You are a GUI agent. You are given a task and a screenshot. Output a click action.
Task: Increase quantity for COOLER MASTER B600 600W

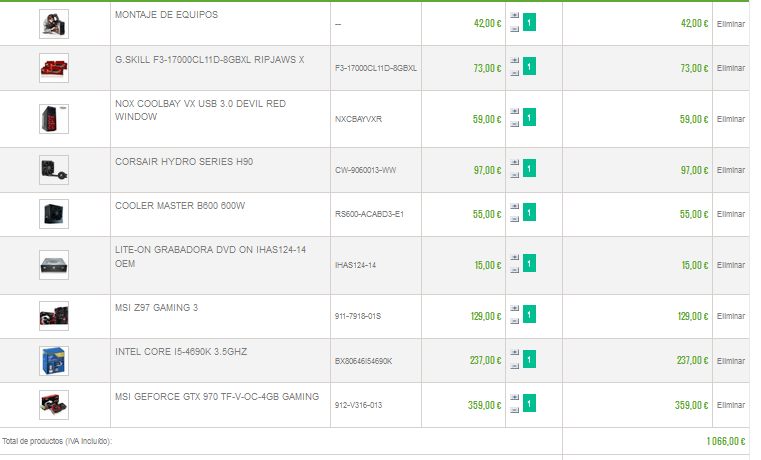[514, 206]
